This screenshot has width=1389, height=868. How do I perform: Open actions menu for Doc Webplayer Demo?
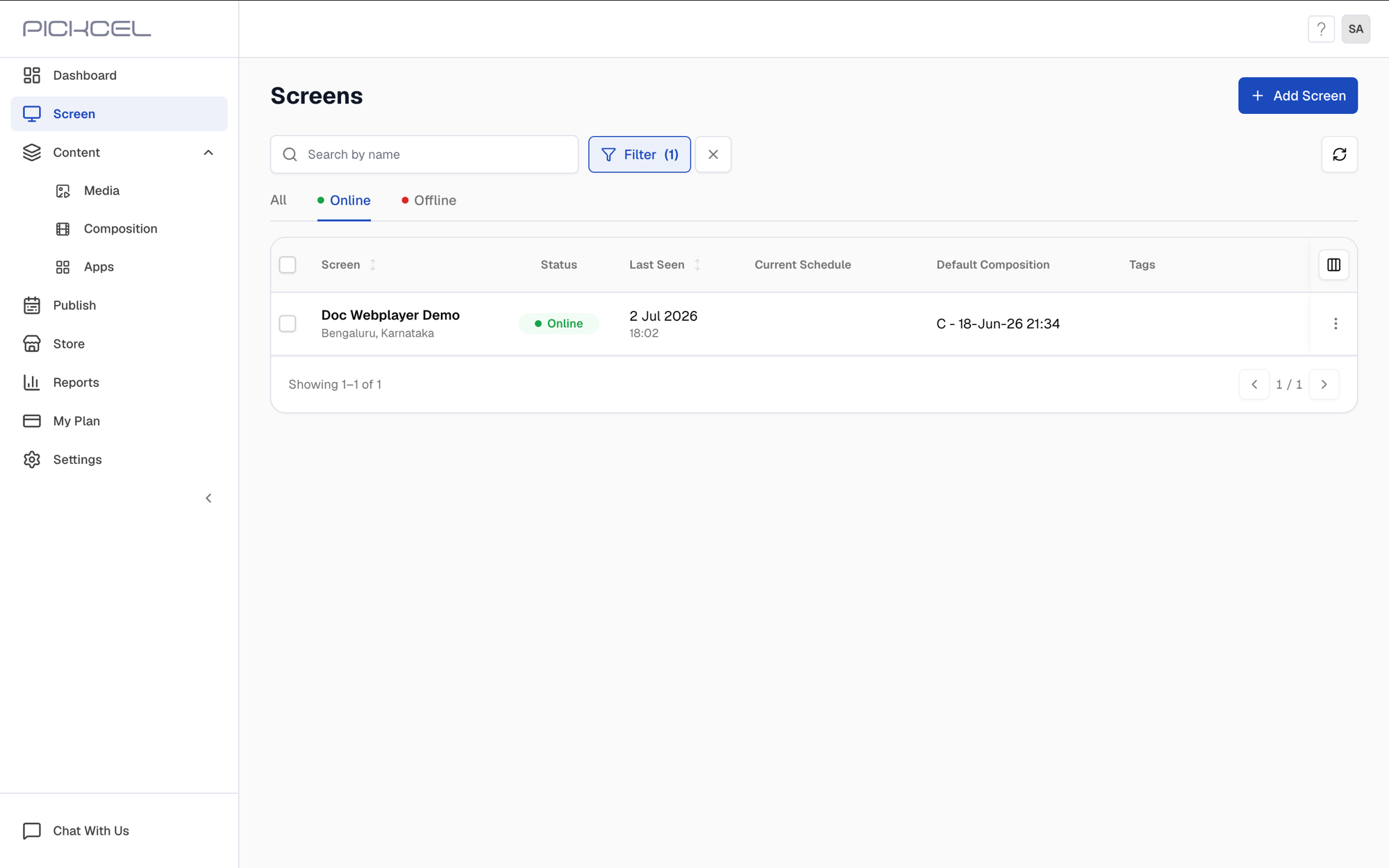coord(1335,324)
